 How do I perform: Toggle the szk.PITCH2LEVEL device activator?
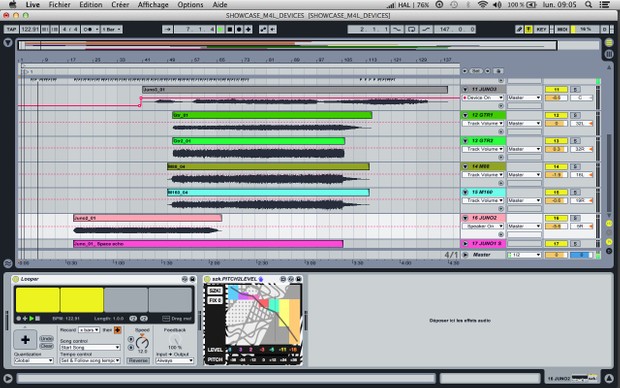click(x=207, y=279)
